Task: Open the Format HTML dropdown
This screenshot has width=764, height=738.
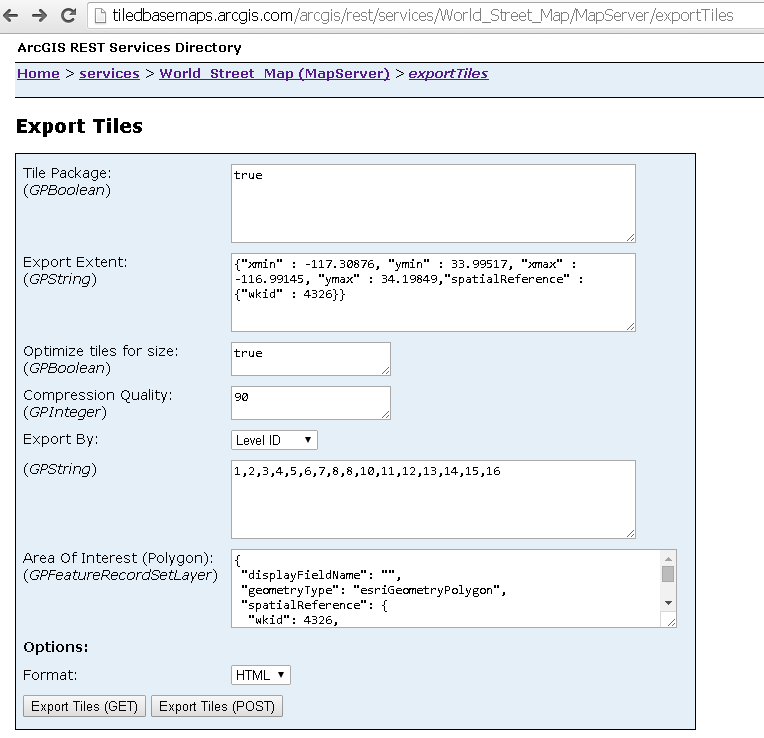Action: (x=261, y=675)
